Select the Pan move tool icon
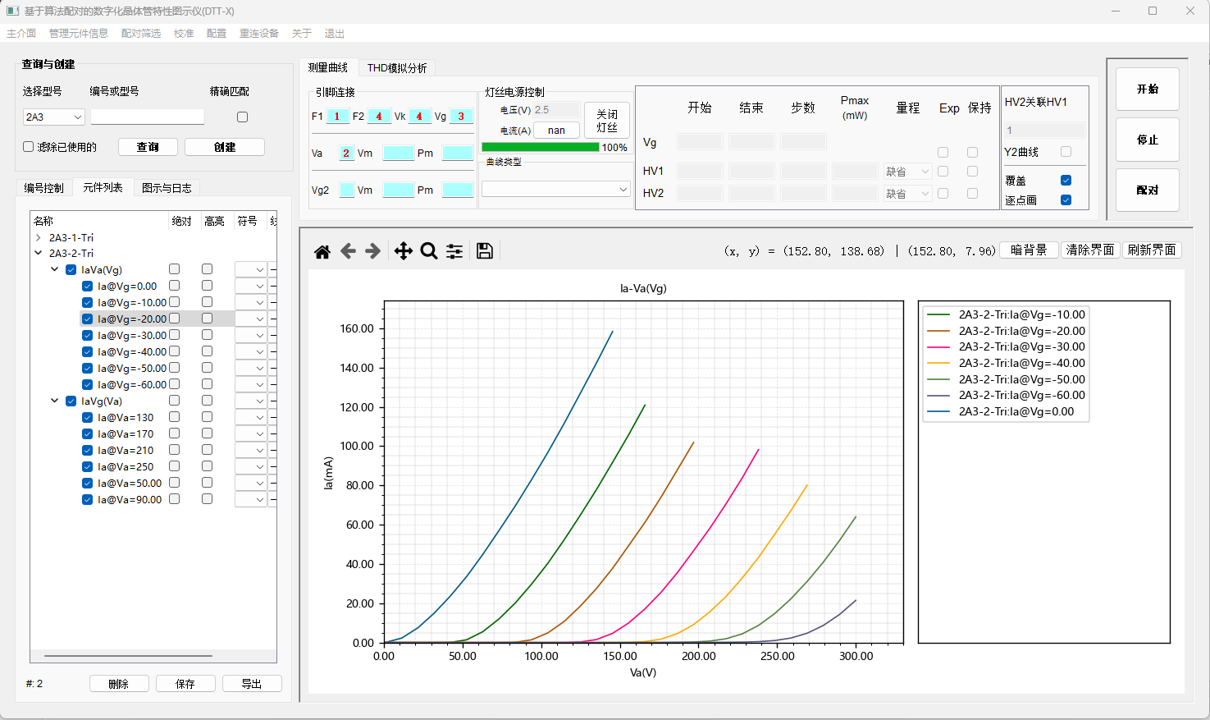Viewport: 1210px width, 720px height. pos(403,251)
